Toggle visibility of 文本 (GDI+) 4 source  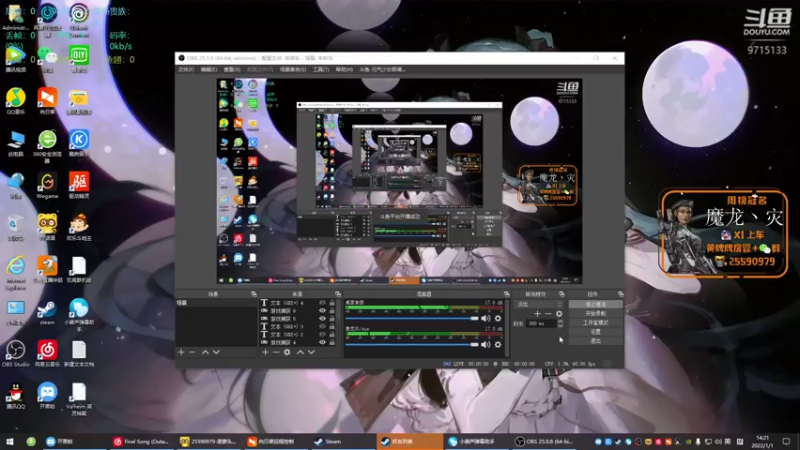click(322, 303)
